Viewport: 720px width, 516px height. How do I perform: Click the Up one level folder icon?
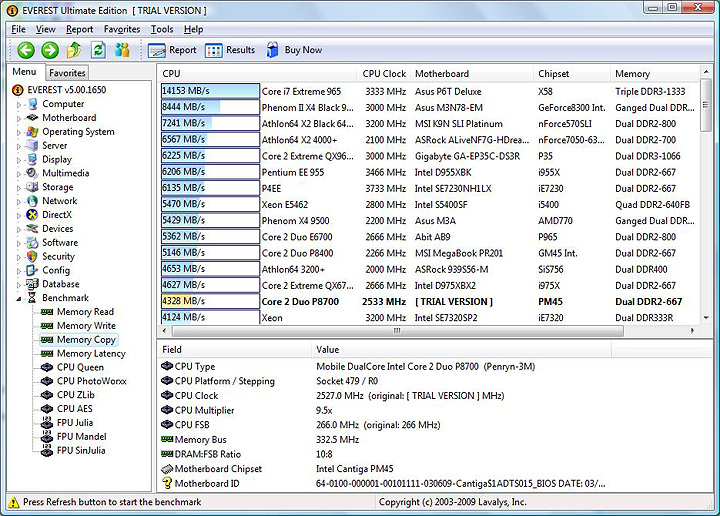coord(74,50)
